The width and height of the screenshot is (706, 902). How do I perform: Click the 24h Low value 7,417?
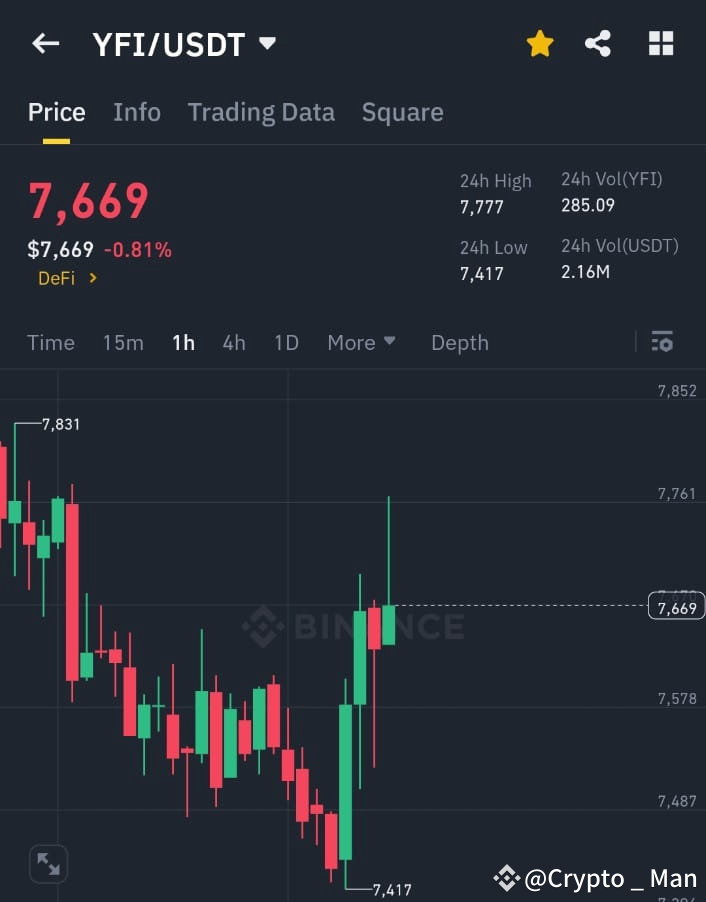point(482,274)
